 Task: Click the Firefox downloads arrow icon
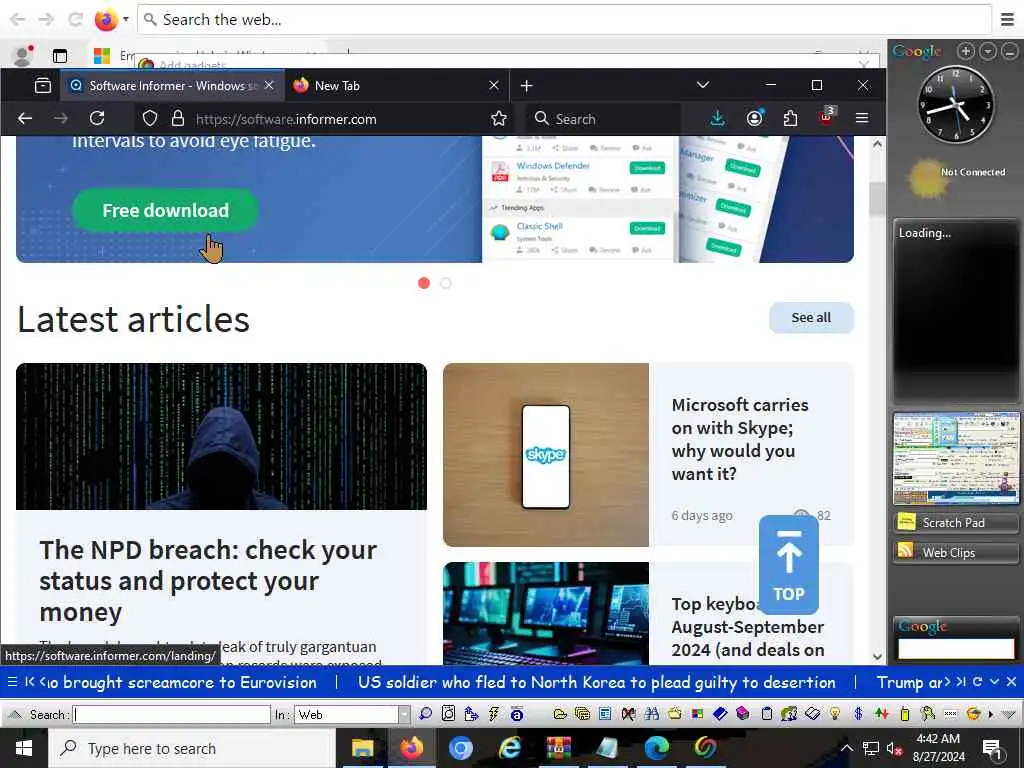[x=717, y=118]
